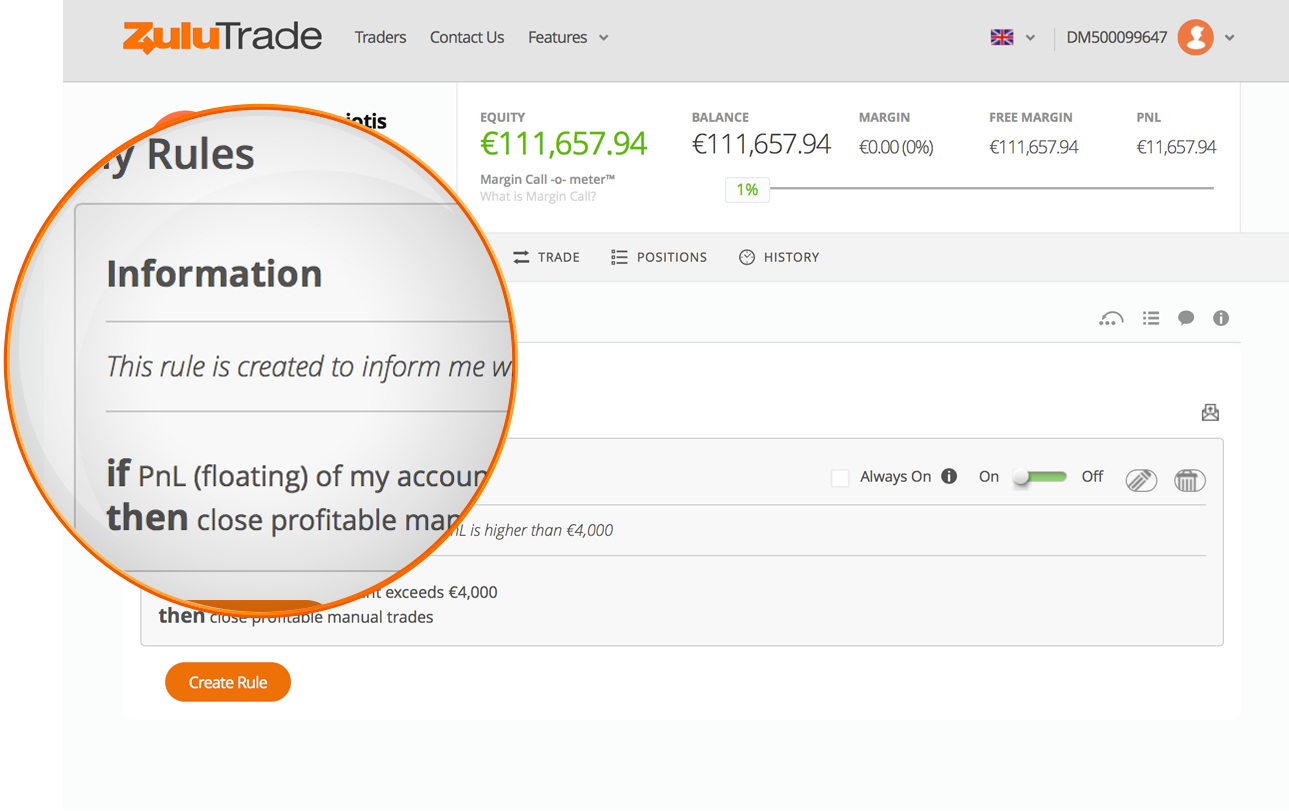Delete the rule using trash icon
This screenshot has height=811, width=1289.
pyautogui.click(x=1189, y=480)
